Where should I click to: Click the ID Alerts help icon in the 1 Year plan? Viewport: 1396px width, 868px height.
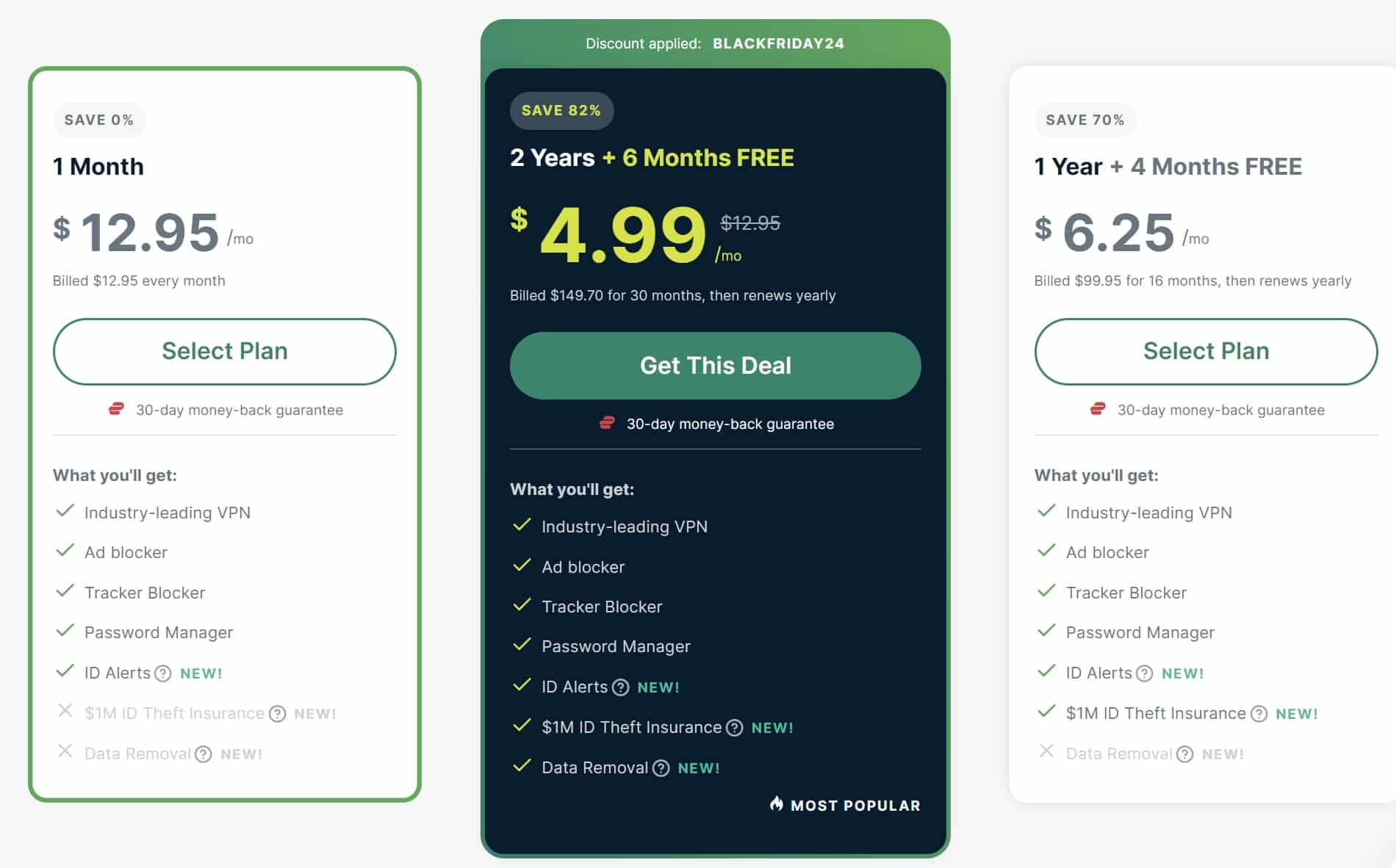[1145, 673]
